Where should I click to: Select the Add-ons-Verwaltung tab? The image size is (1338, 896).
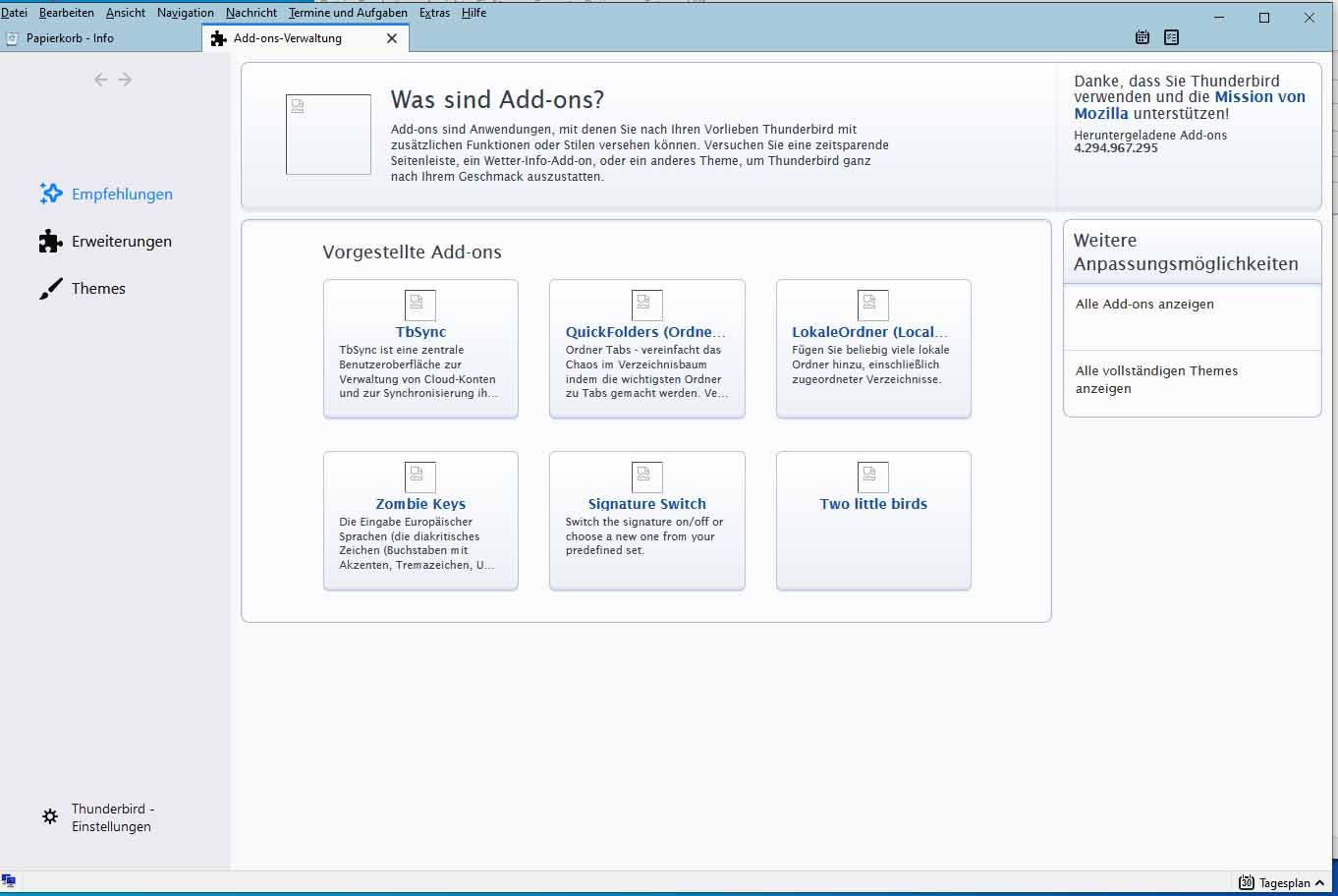pos(306,38)
